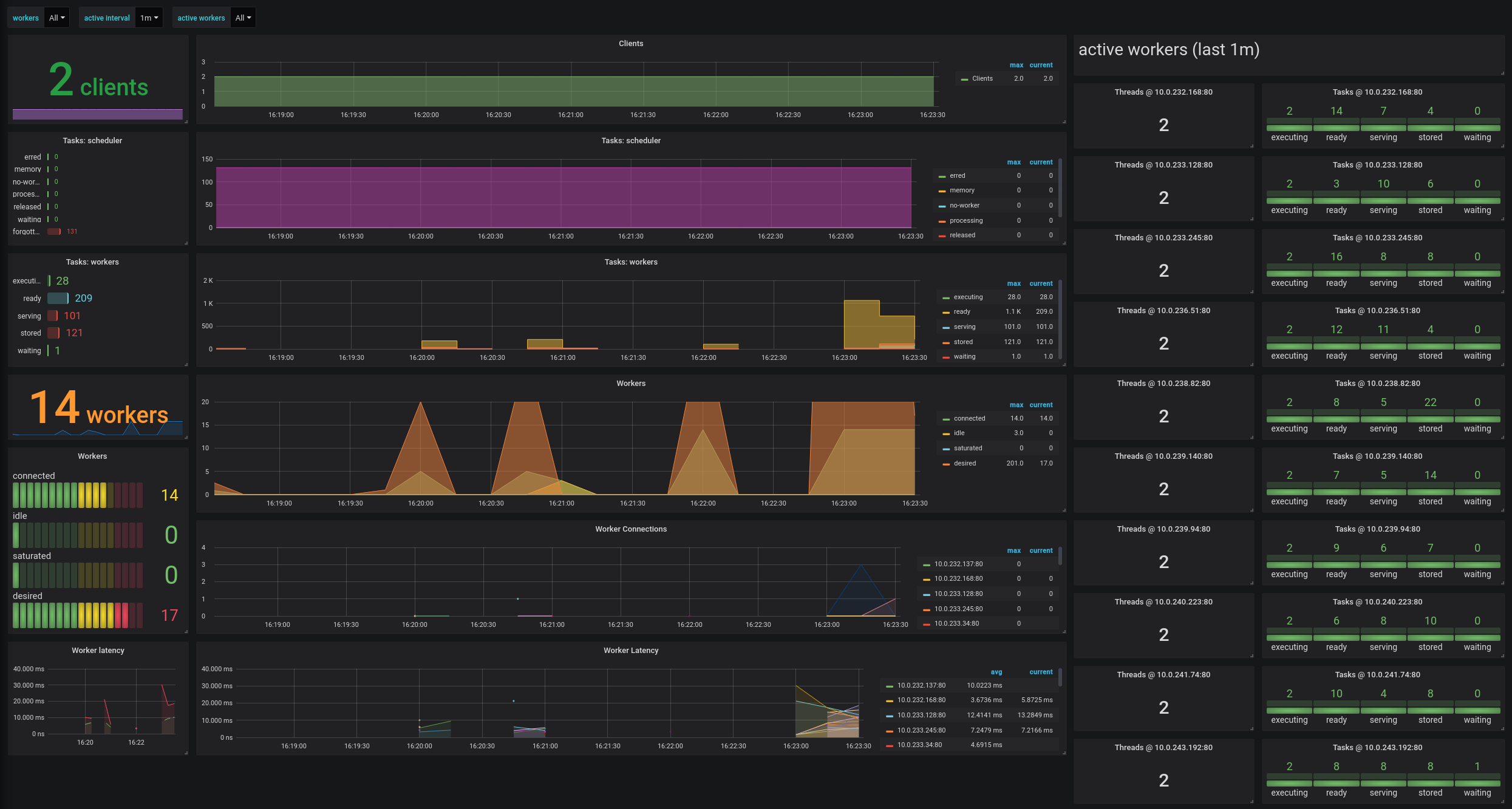Click color icon next to connected legend entry
The height and width of the screenshot is (809, 1512).
click(x=946, y=419)
